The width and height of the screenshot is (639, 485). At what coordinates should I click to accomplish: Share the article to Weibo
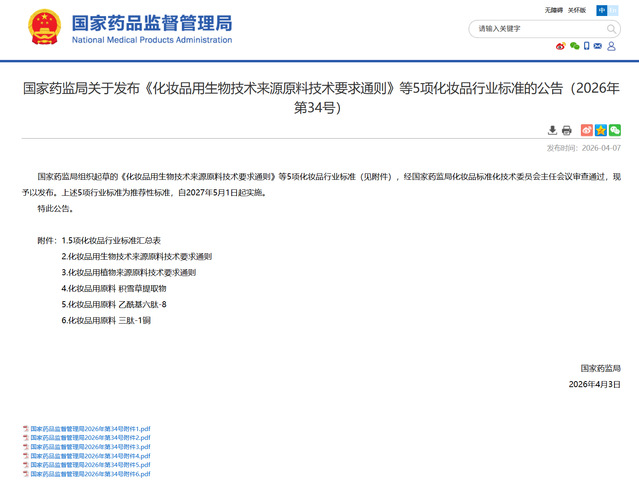(x=587, y=130)
